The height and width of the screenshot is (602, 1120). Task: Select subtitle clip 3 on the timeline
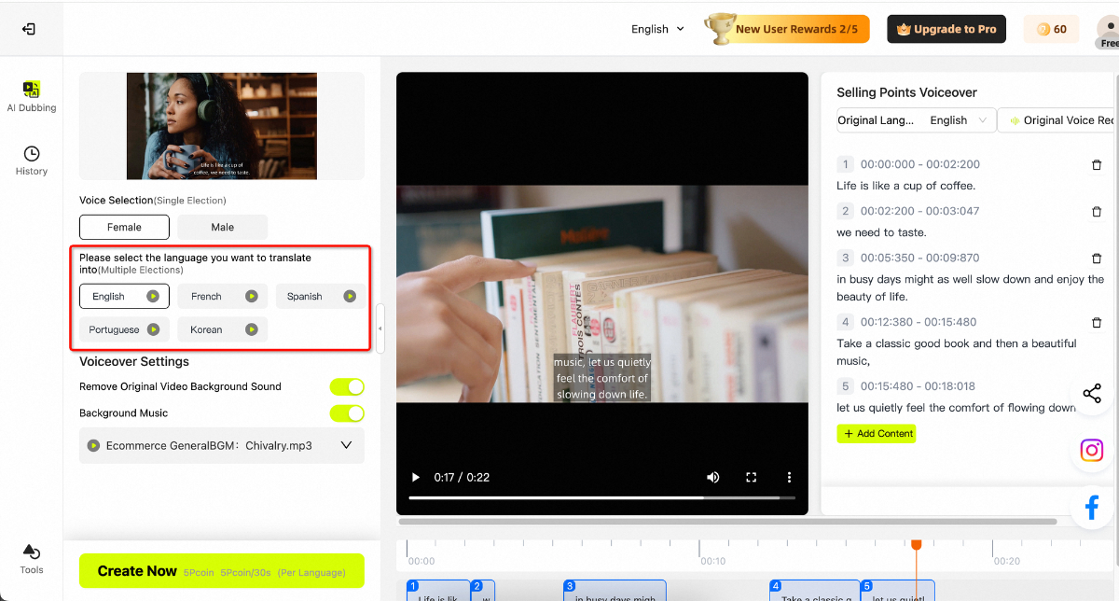pos(614,592)
